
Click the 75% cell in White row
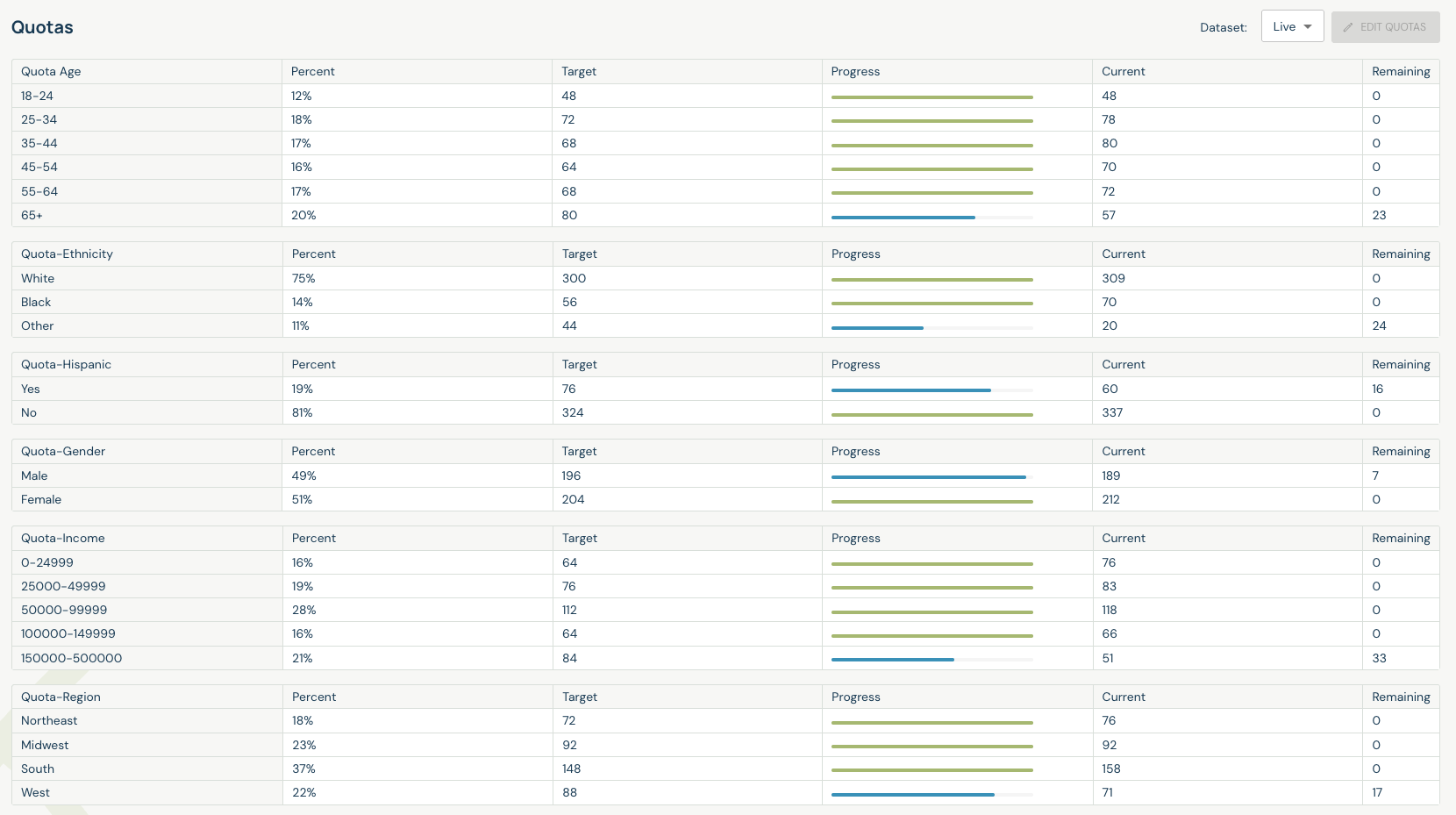pyautogui.click(x=303, y=278)
